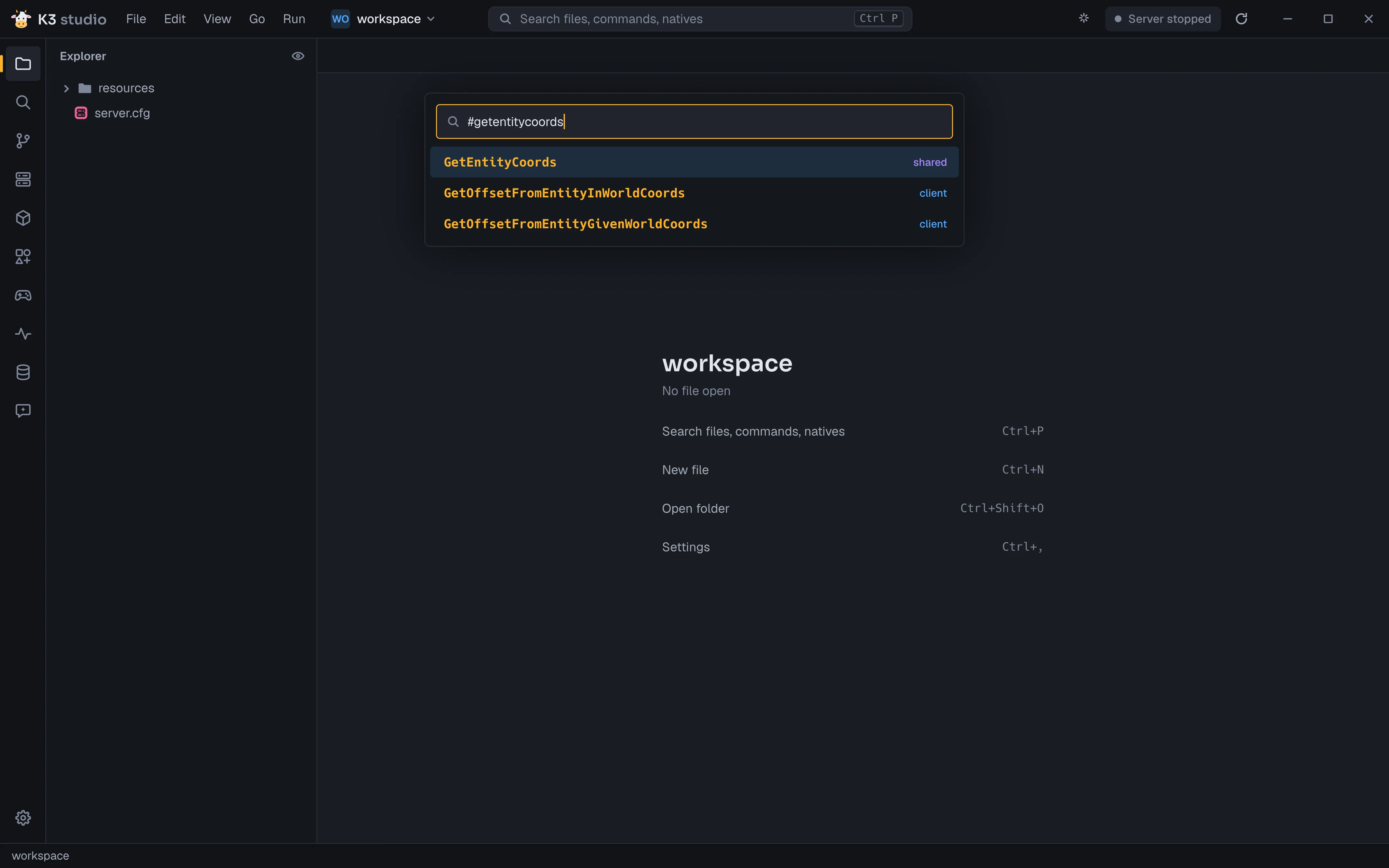Toggle Explorer visibility eye icon
Image resolution: width=1389 pixels, height=868 pixels.
298,56
